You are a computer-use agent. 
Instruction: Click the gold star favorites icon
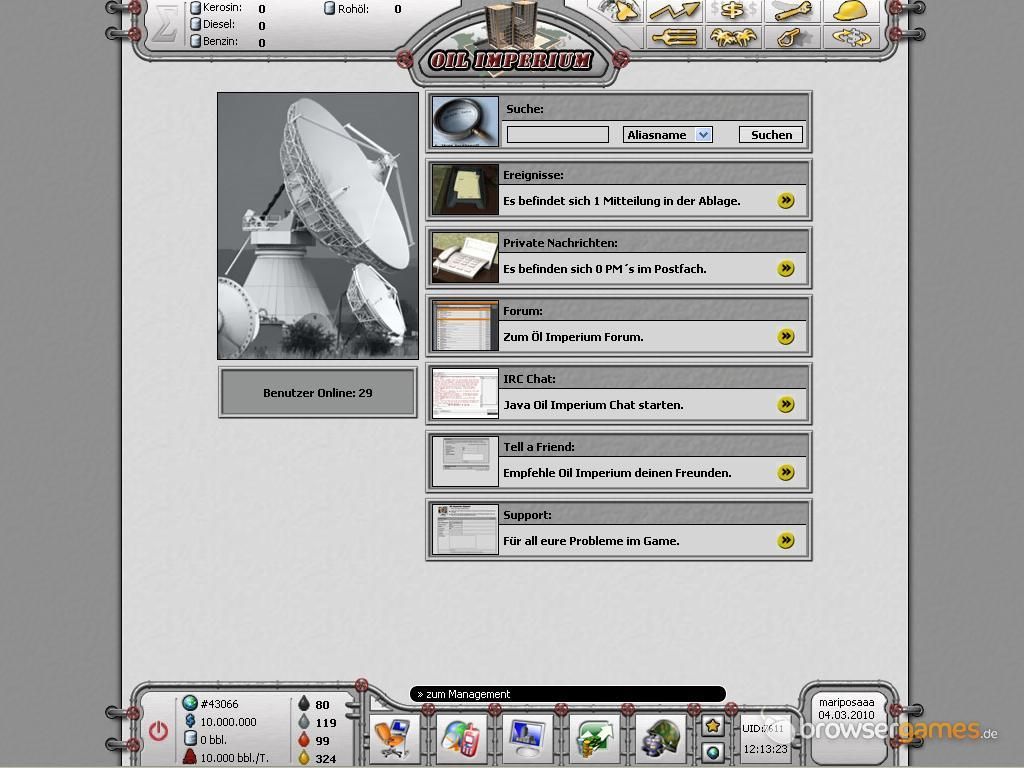(712, 726)
